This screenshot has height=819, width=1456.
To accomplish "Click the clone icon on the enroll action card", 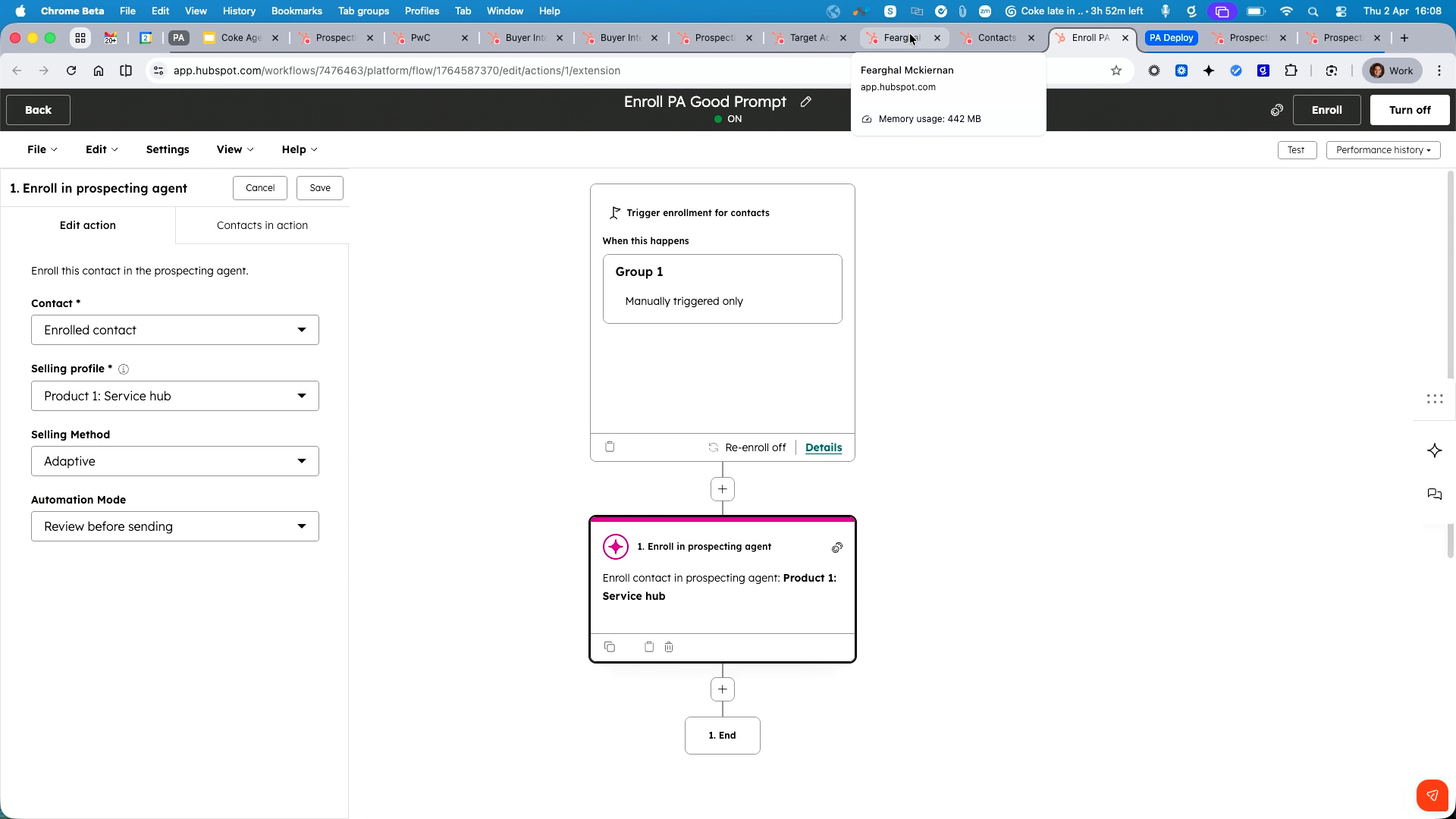I will point(610,646).
